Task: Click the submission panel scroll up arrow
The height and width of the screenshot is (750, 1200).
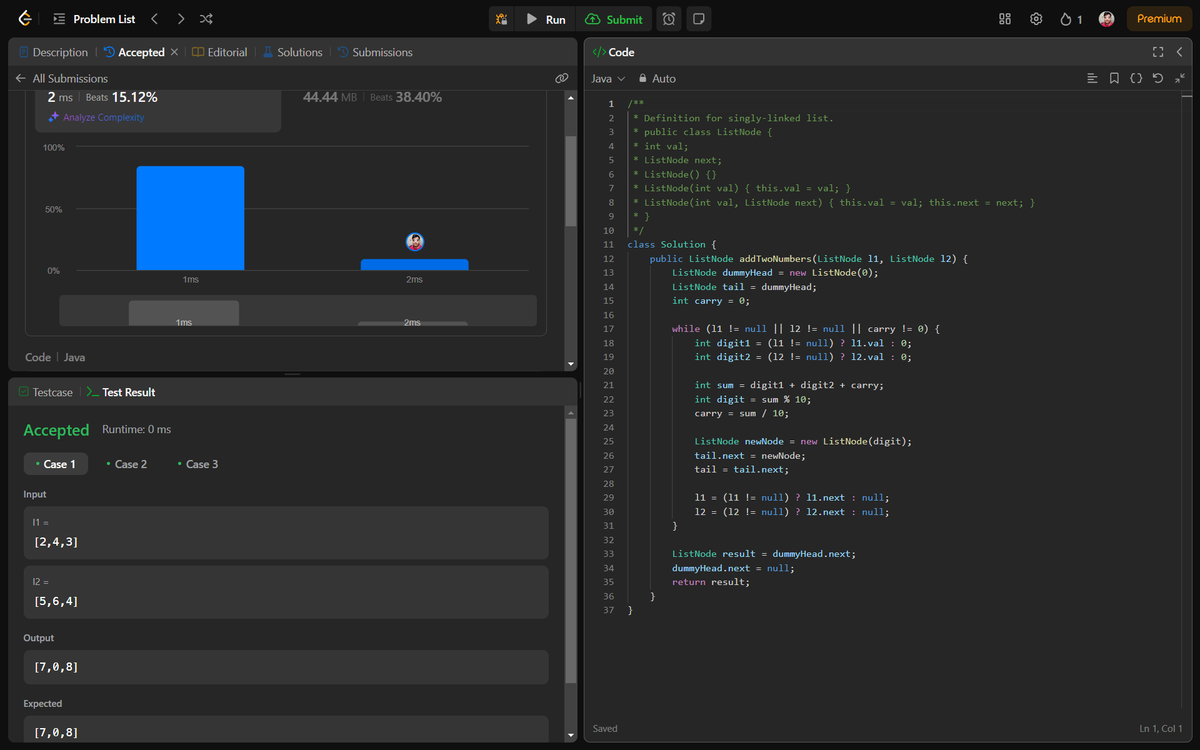Action: tap(571, 98)
